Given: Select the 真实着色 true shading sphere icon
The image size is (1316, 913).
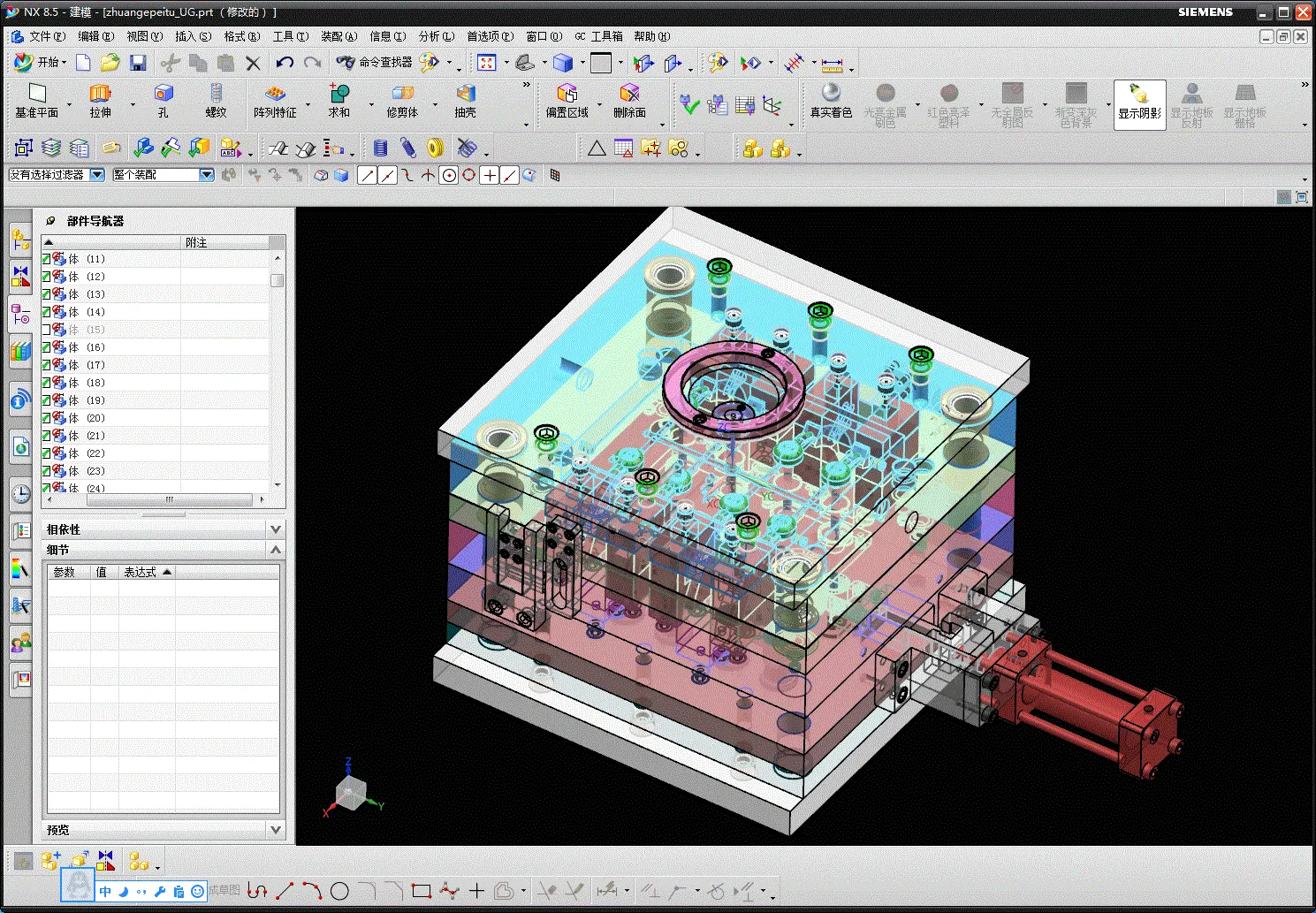Looking at the screenshot, I should pyautogui.click(x=831, y=94).
